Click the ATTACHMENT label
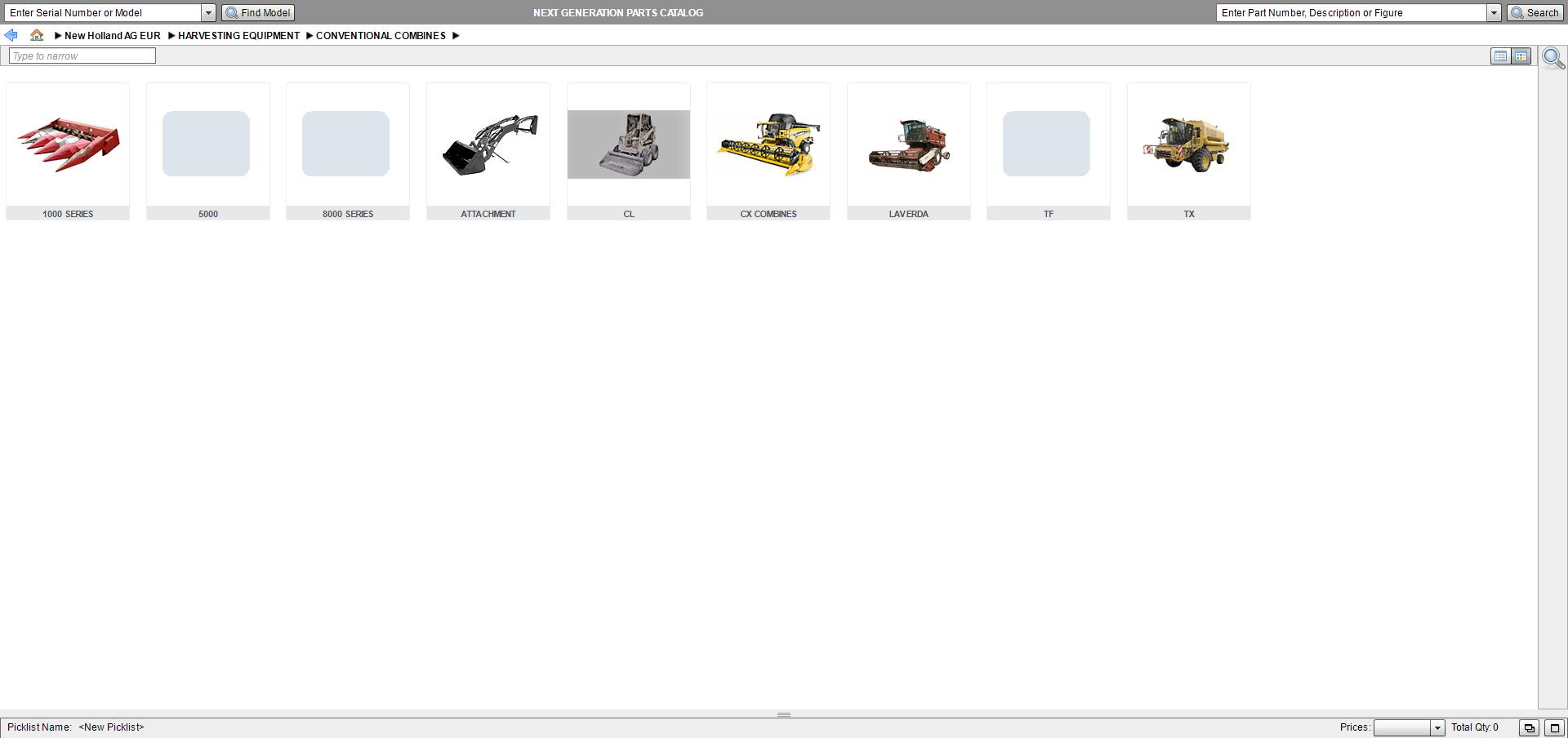1568x738 pixels. (x=488, y=214)
